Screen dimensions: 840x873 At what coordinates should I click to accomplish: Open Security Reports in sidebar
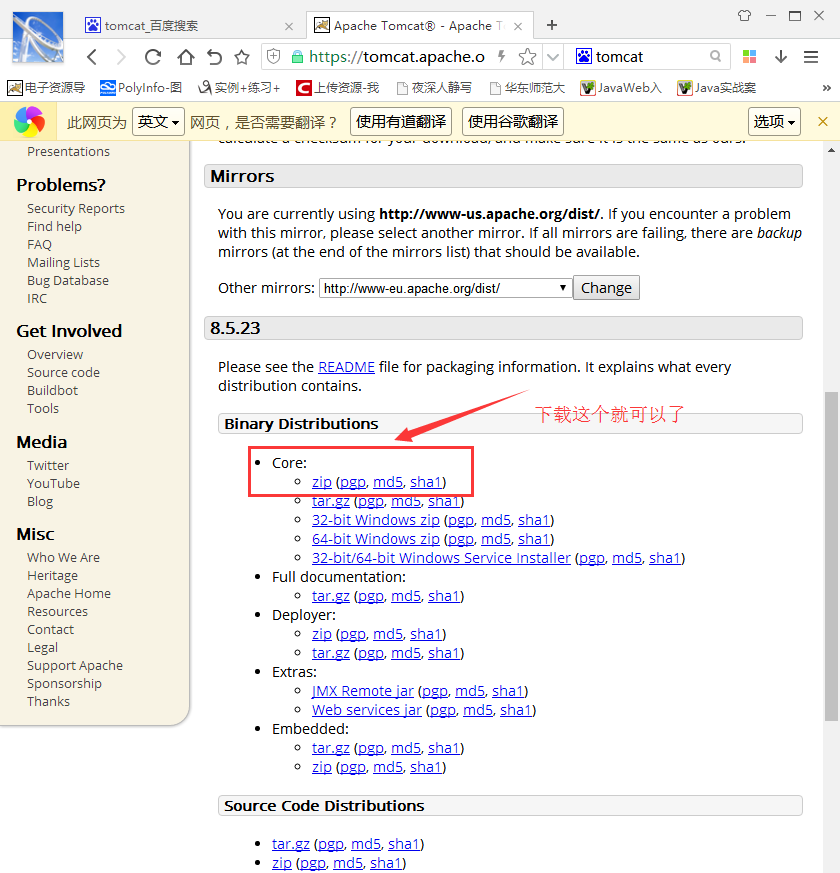coord(76,208)
